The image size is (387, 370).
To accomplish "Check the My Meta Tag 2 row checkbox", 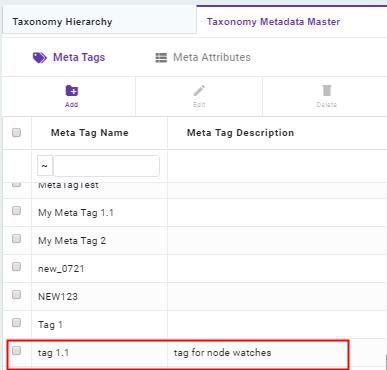I will coord(16,239).
